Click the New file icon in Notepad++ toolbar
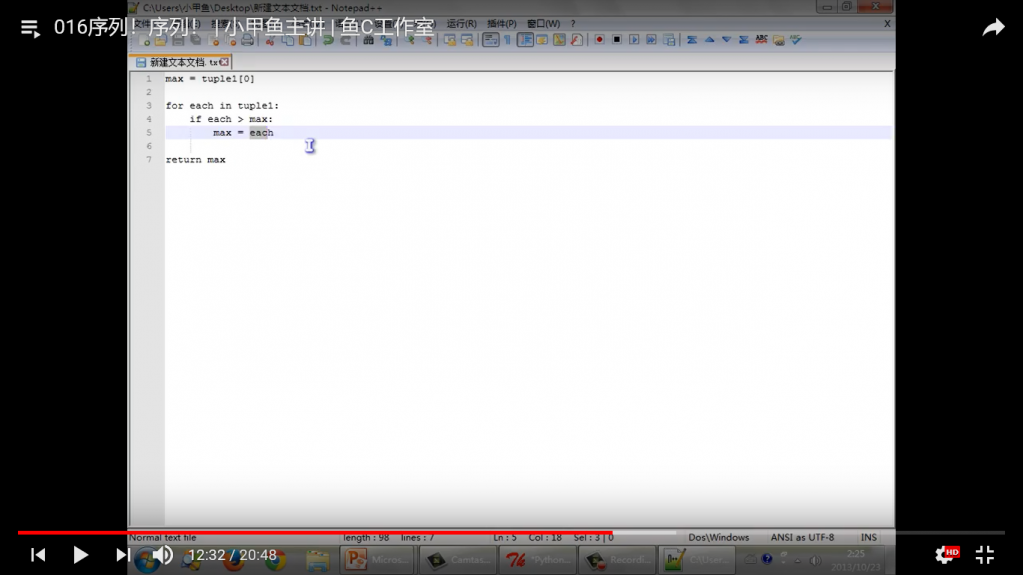The image size is (1023, 575). [x=145, y=40]
